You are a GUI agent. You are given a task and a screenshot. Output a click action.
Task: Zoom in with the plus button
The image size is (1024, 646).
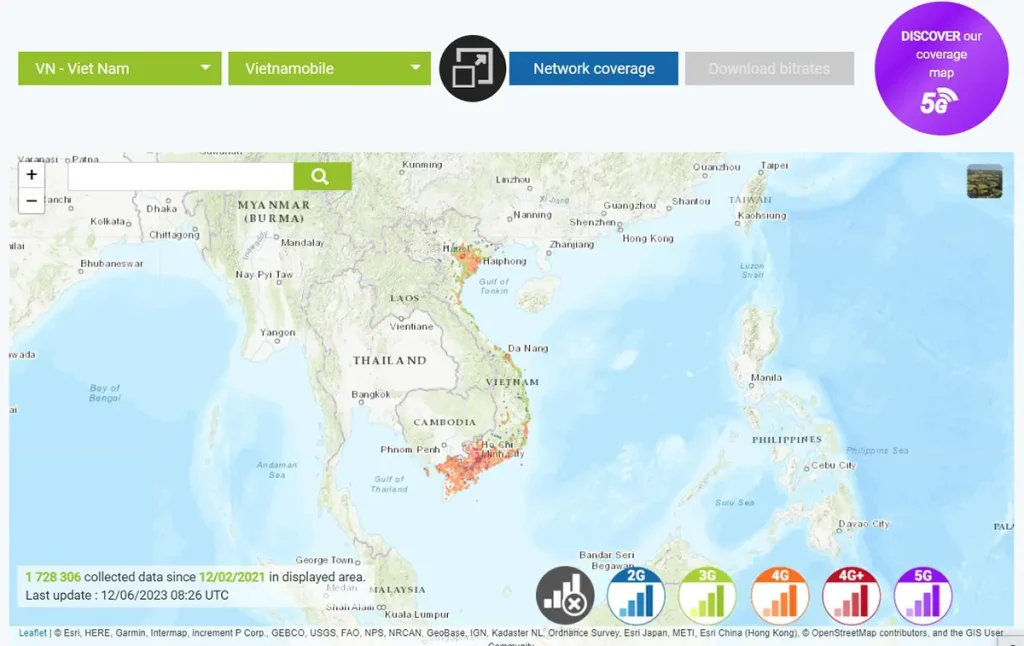click(32, 175)
